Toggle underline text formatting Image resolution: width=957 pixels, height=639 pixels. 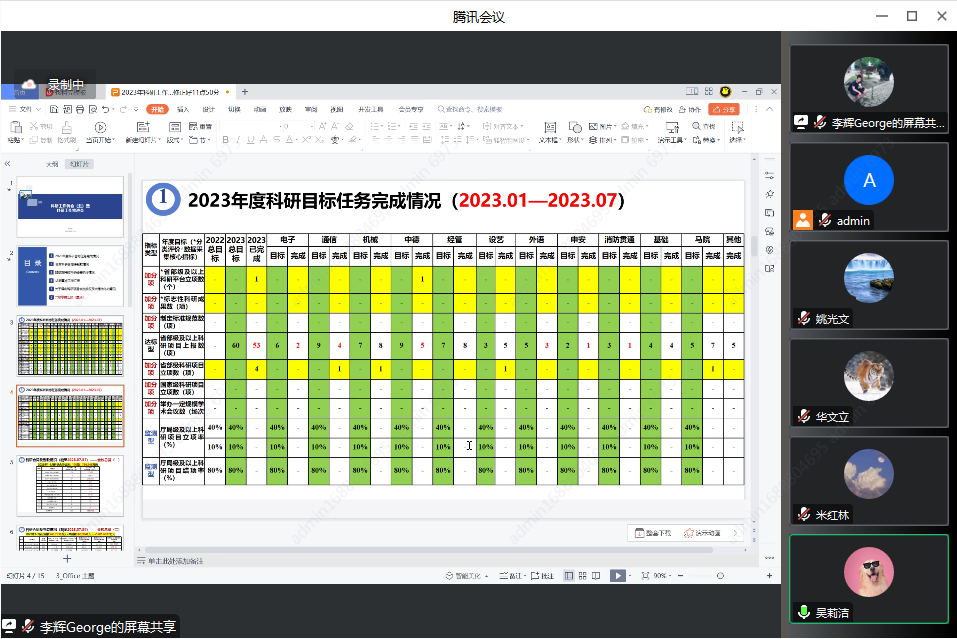tap(251, 140)
